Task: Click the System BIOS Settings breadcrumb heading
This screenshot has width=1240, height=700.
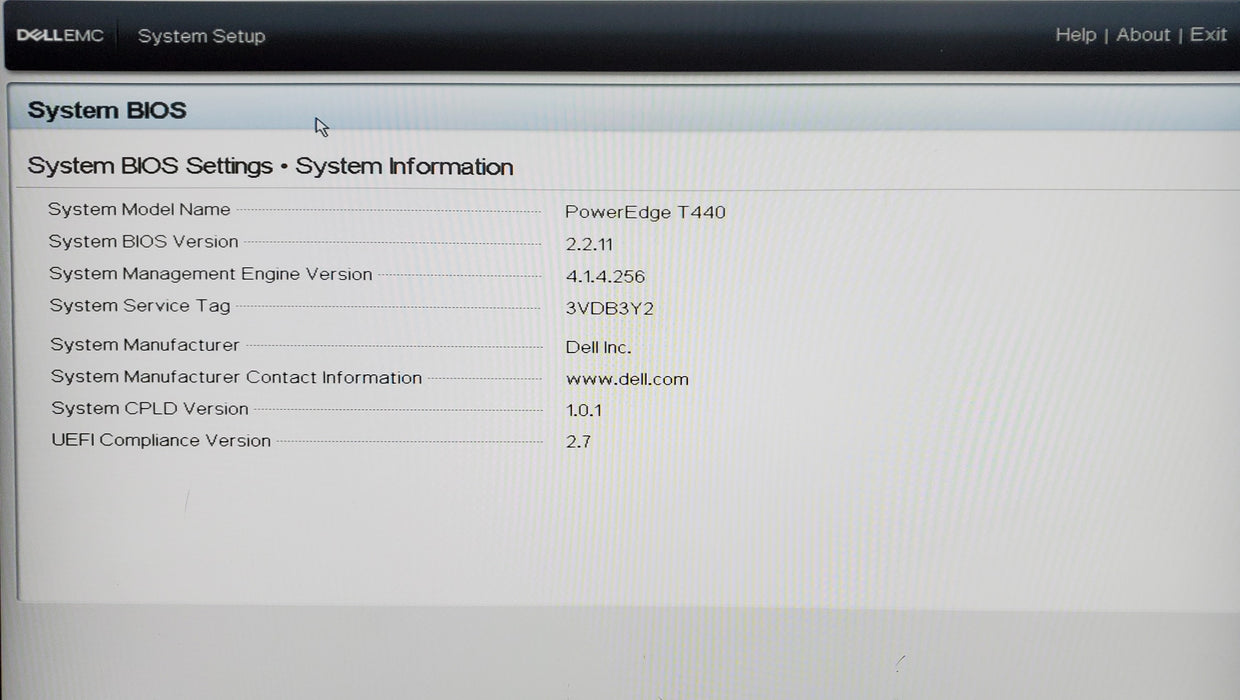Action: 270,166
